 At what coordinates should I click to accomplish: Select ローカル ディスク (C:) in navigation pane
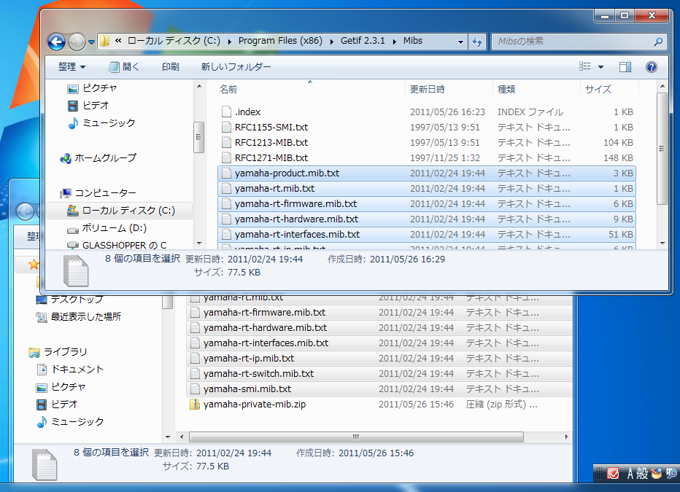click(x=121, y=210)
